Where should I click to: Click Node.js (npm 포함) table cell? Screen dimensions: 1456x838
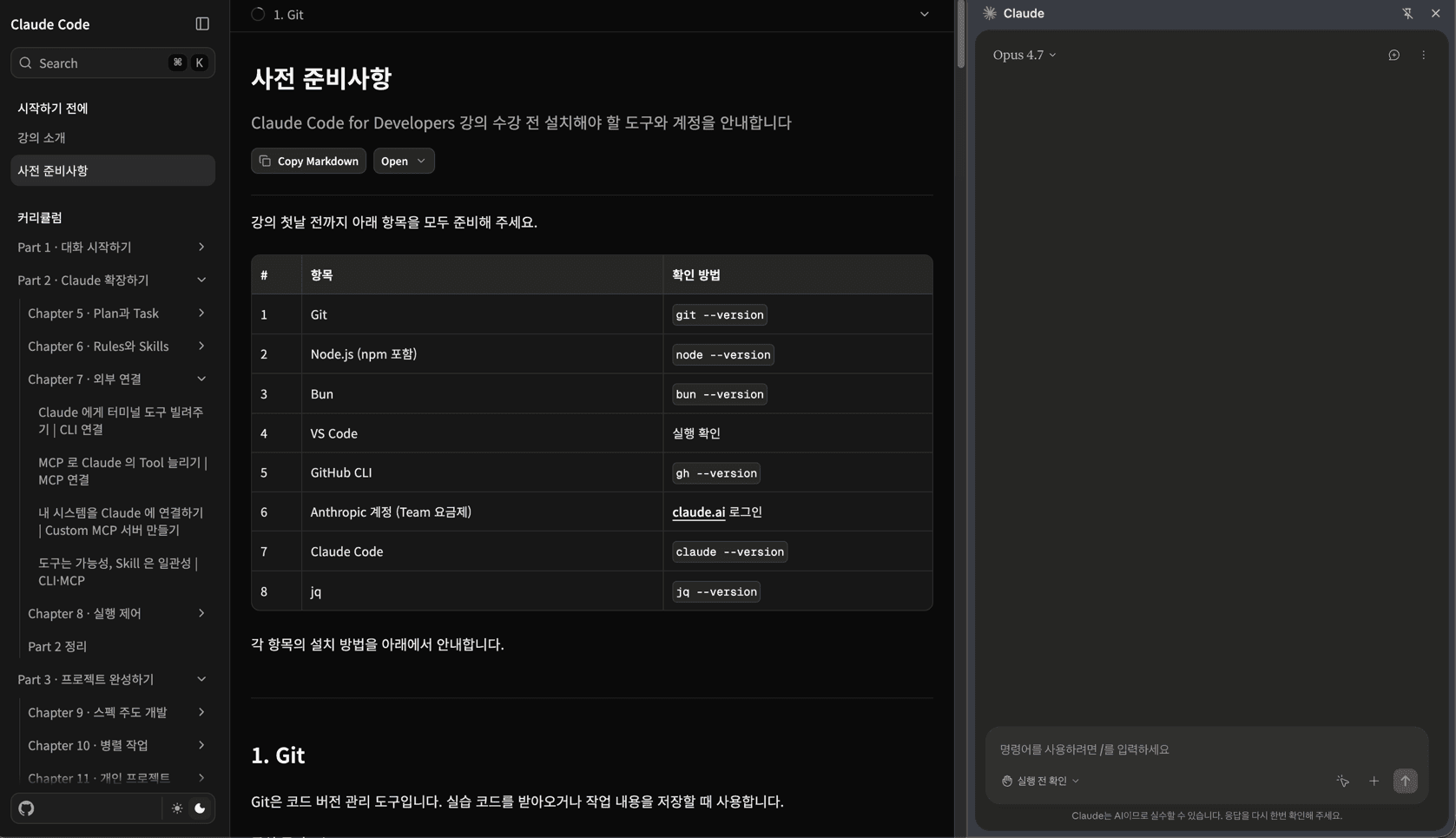[482, 354]
